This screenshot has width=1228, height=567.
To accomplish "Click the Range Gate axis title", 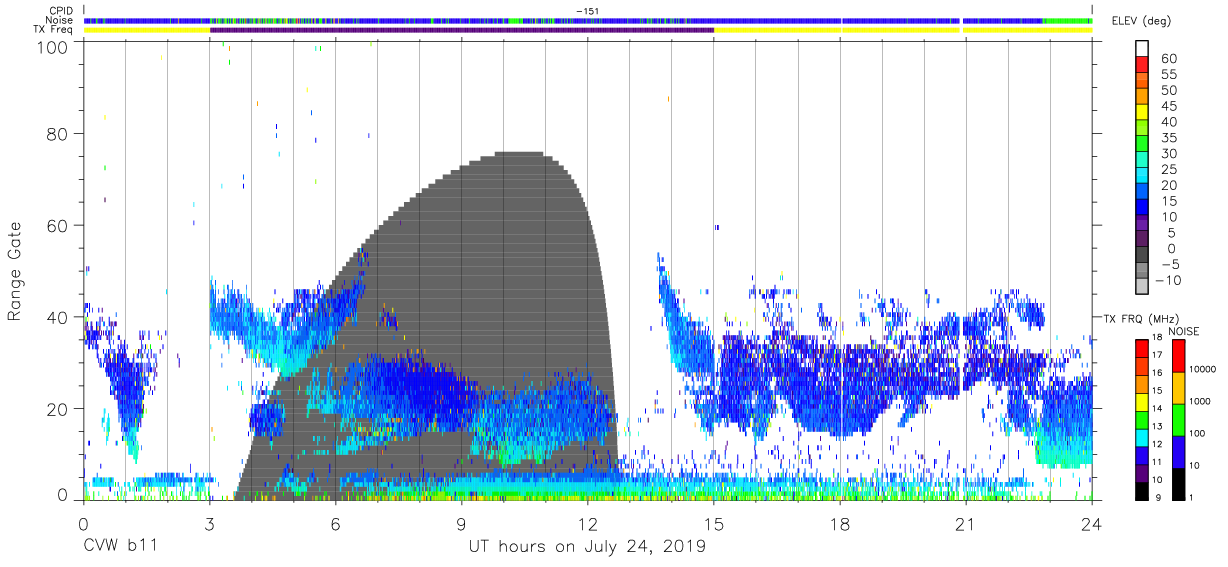I will click(15, 271).
